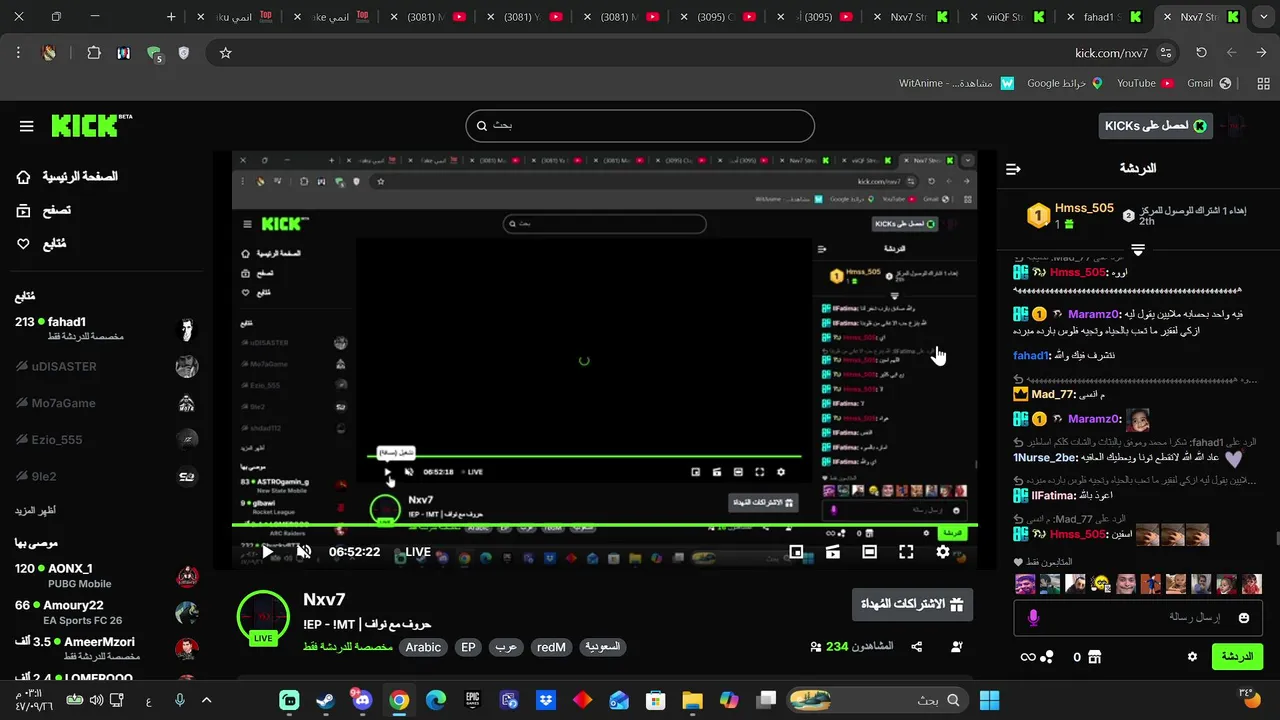The image size is (1280, 720).
Task: Open site info icon in address bar
Action: coord(1166,53)
